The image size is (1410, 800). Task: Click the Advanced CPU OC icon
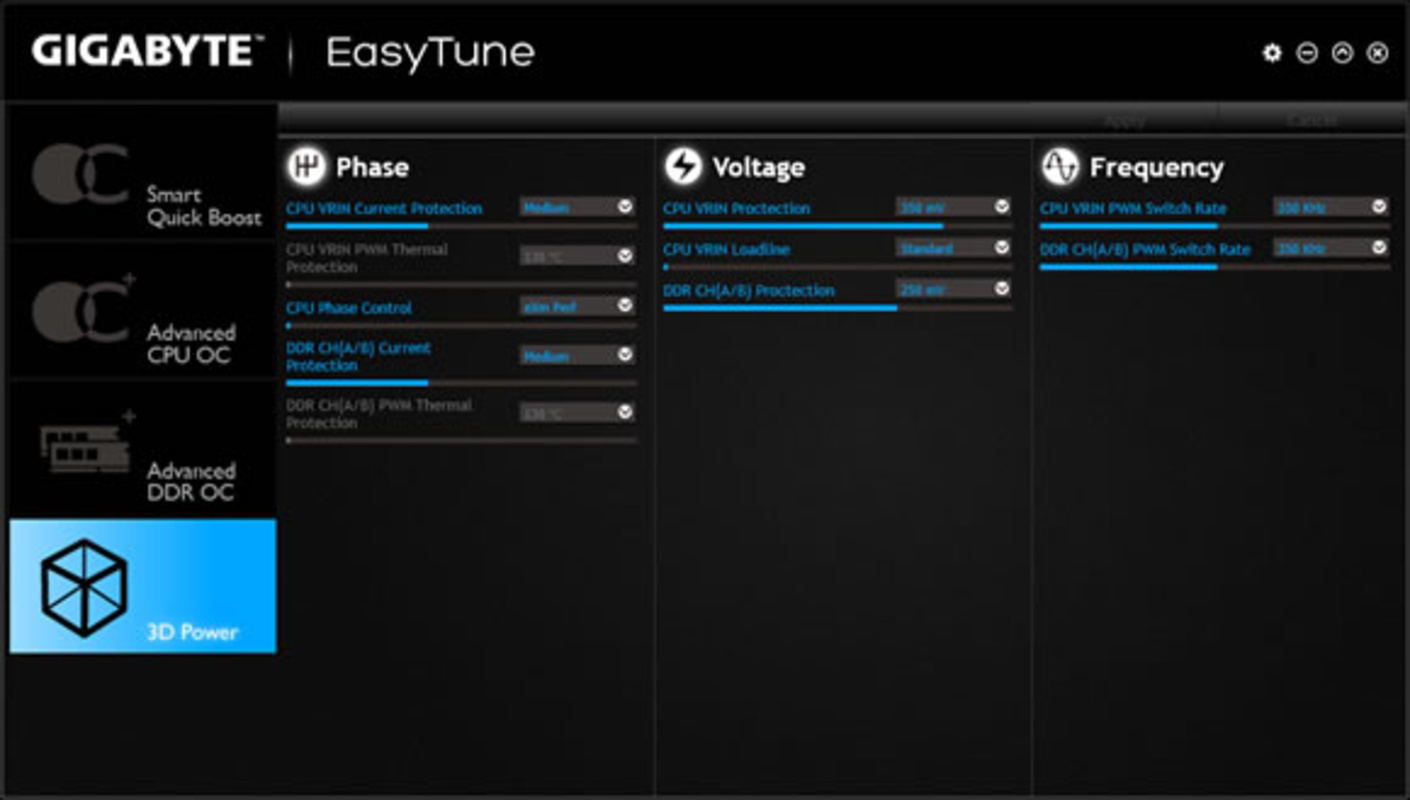coord(82,310)
